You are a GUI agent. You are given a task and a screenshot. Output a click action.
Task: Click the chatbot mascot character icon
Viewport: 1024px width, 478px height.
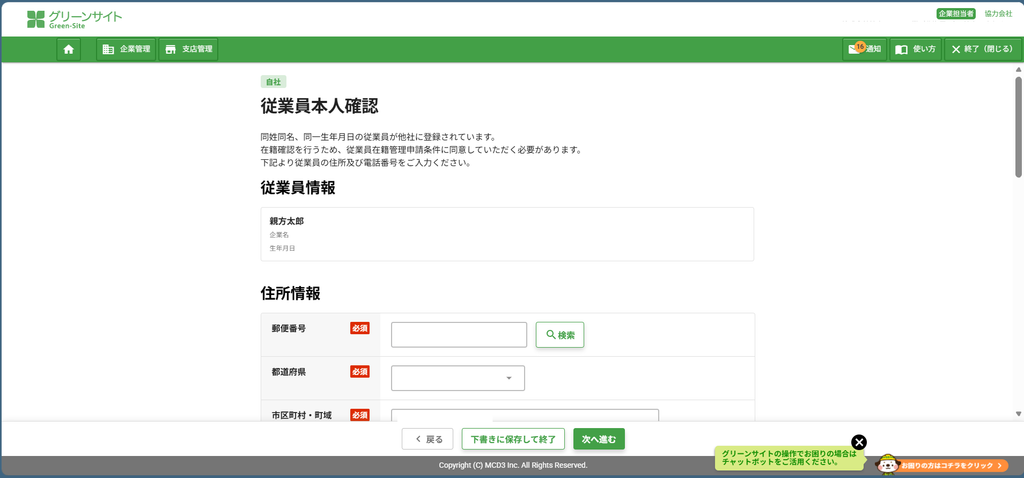(x=888, y=464)
